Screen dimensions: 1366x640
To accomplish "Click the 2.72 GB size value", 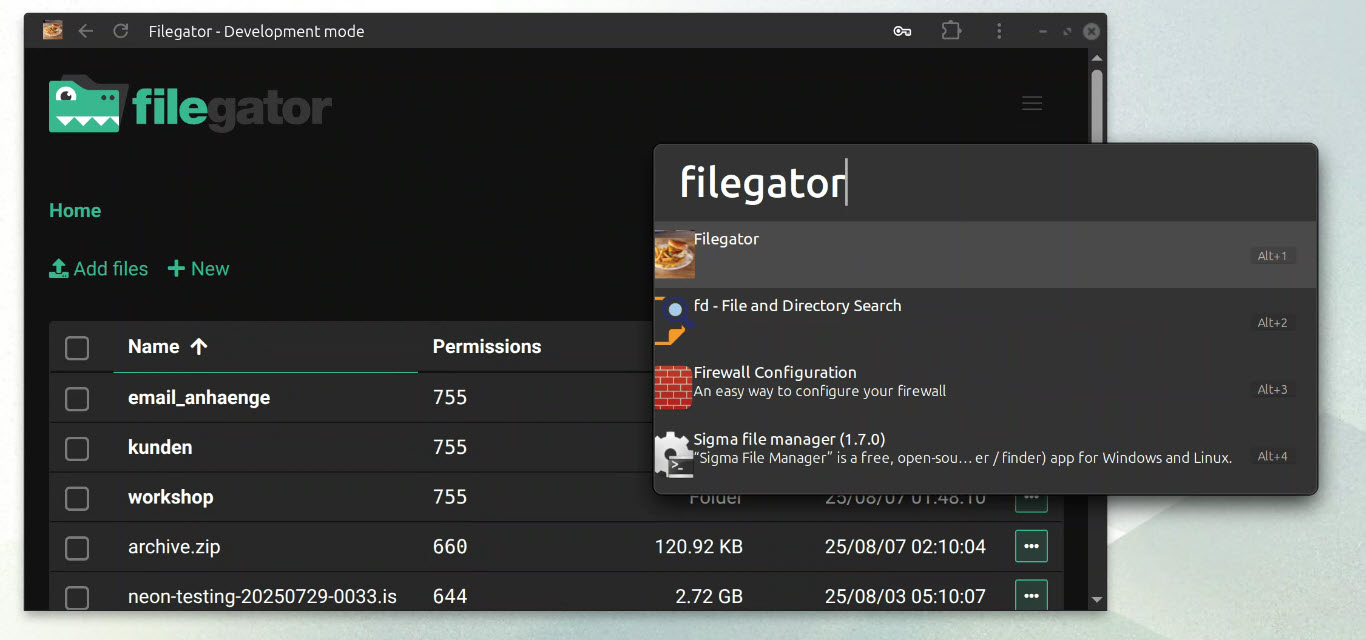I will [x=709, y=597].
